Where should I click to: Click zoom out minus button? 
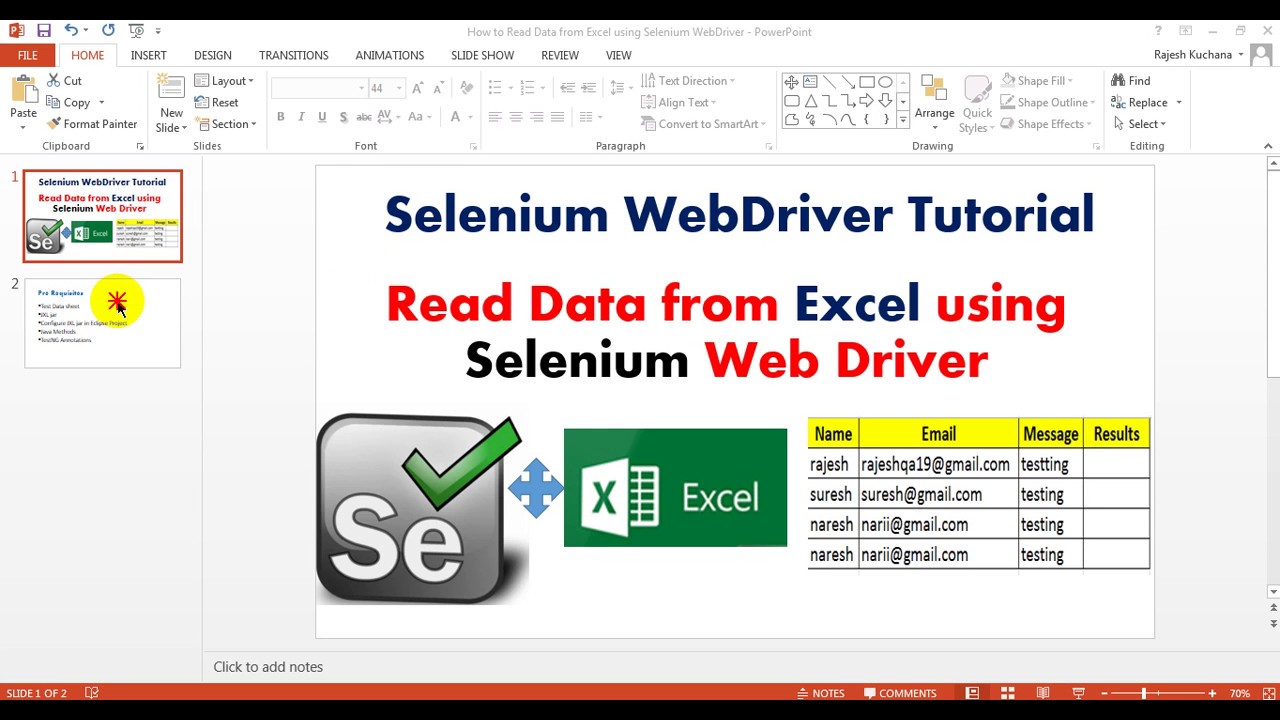(1102, 693)
